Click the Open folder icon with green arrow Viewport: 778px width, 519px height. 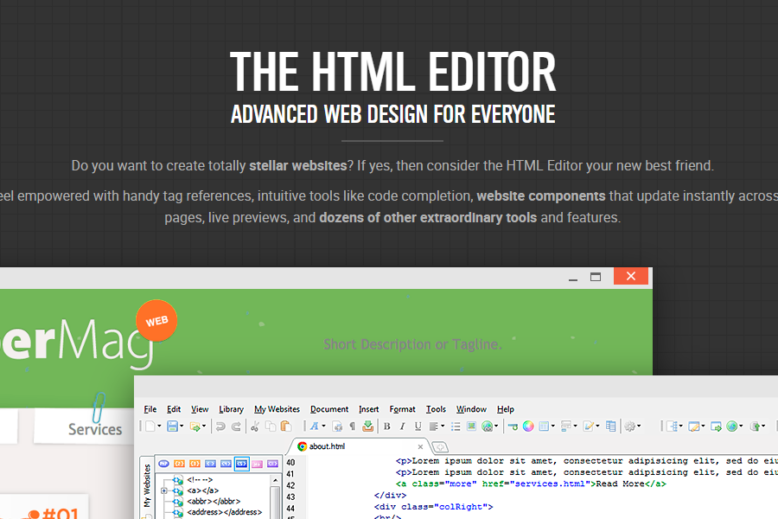(x=195, y=426)
